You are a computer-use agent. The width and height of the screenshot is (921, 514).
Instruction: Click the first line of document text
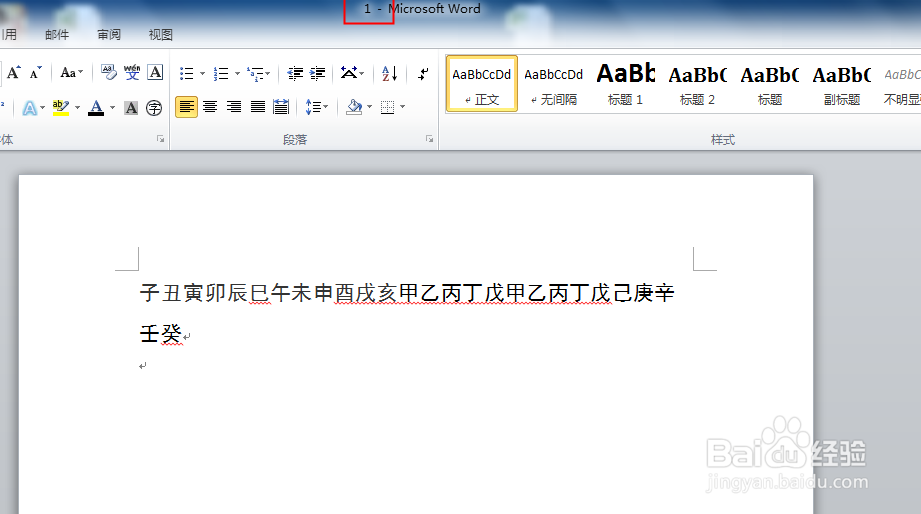(407, 293)
